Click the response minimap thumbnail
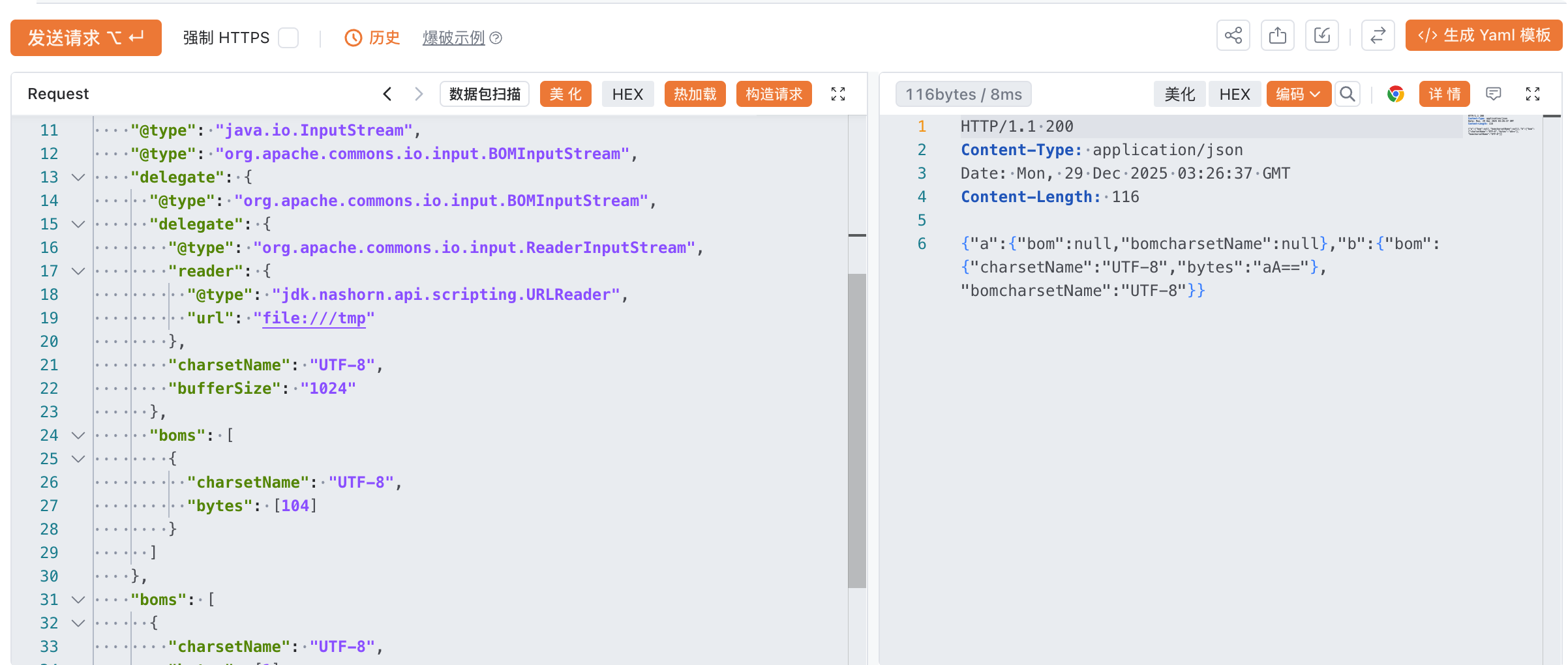This screenshot has width=1568, height=665. pyautogui.click(x=1500, y=126)
